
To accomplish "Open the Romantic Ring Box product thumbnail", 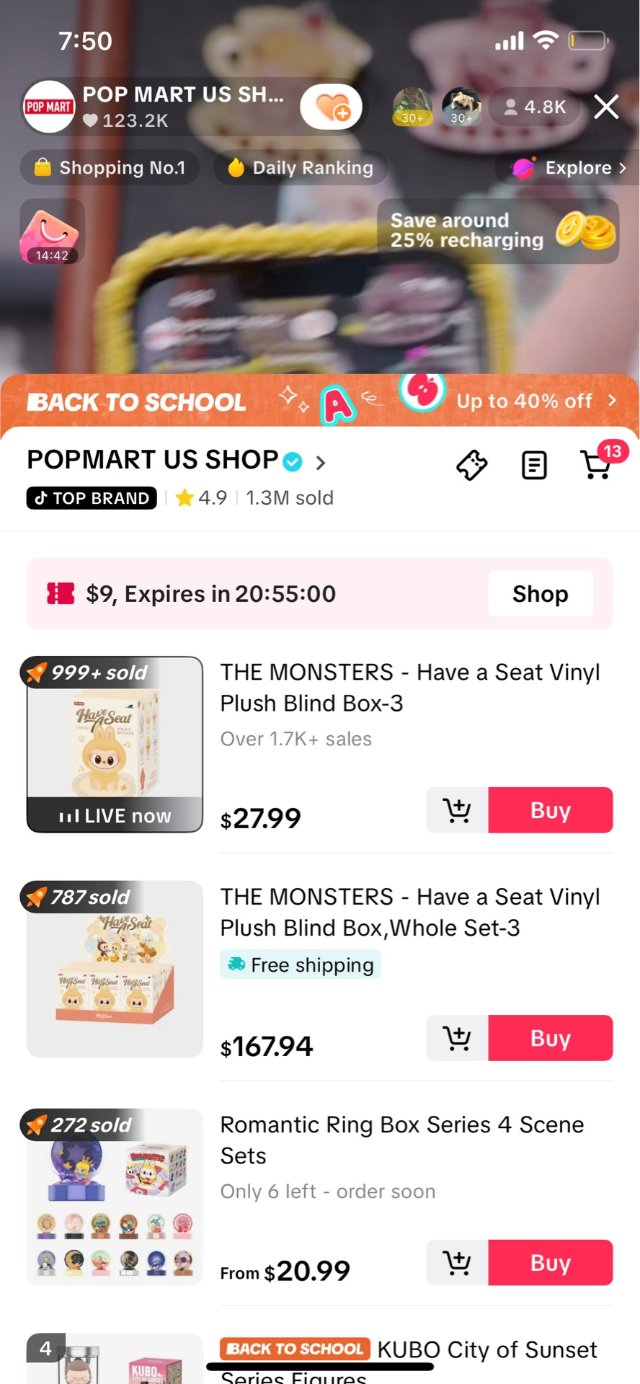I will click(115, 1196).
